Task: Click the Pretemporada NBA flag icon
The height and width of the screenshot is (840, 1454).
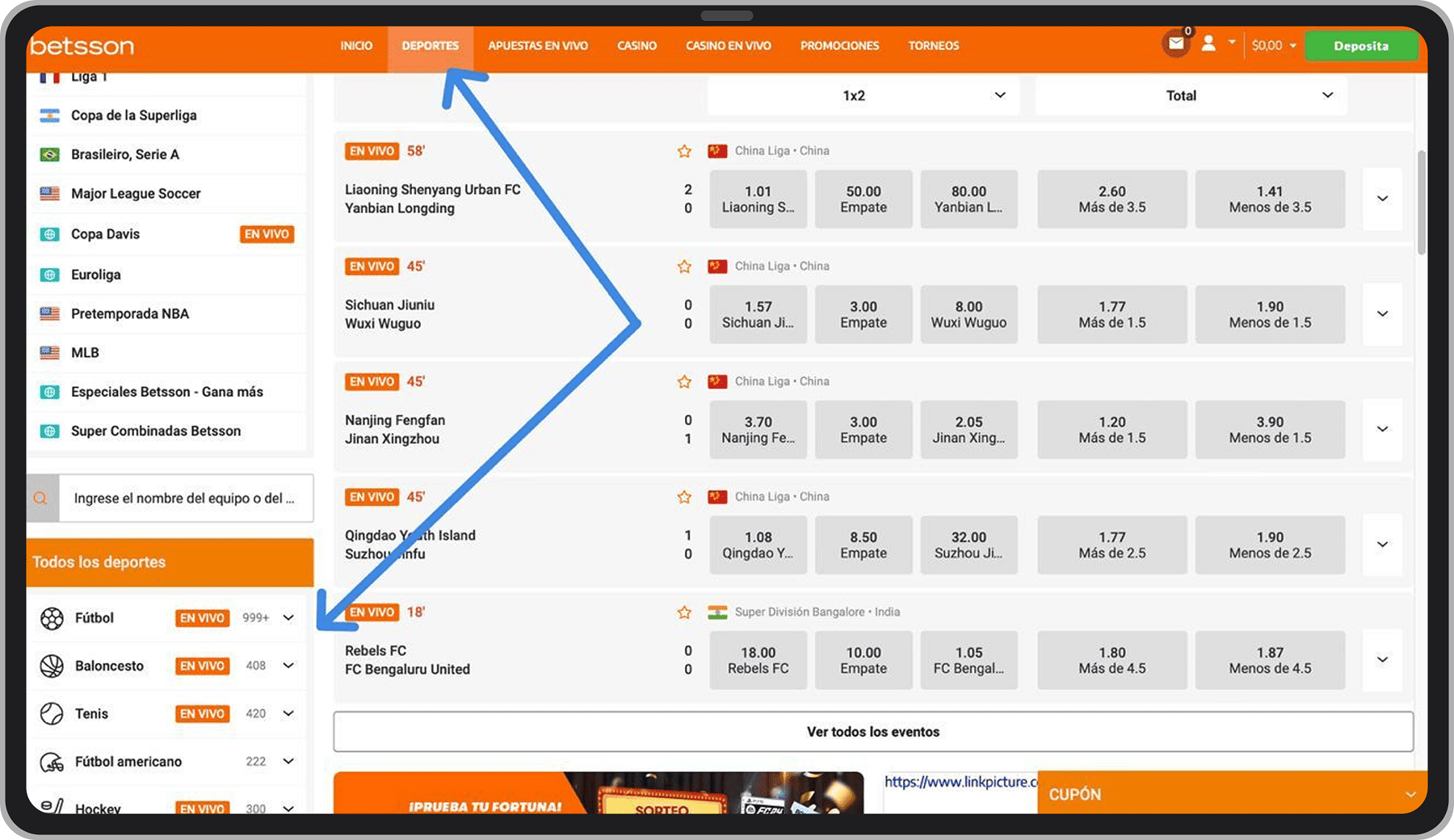Action: point(50,313)
